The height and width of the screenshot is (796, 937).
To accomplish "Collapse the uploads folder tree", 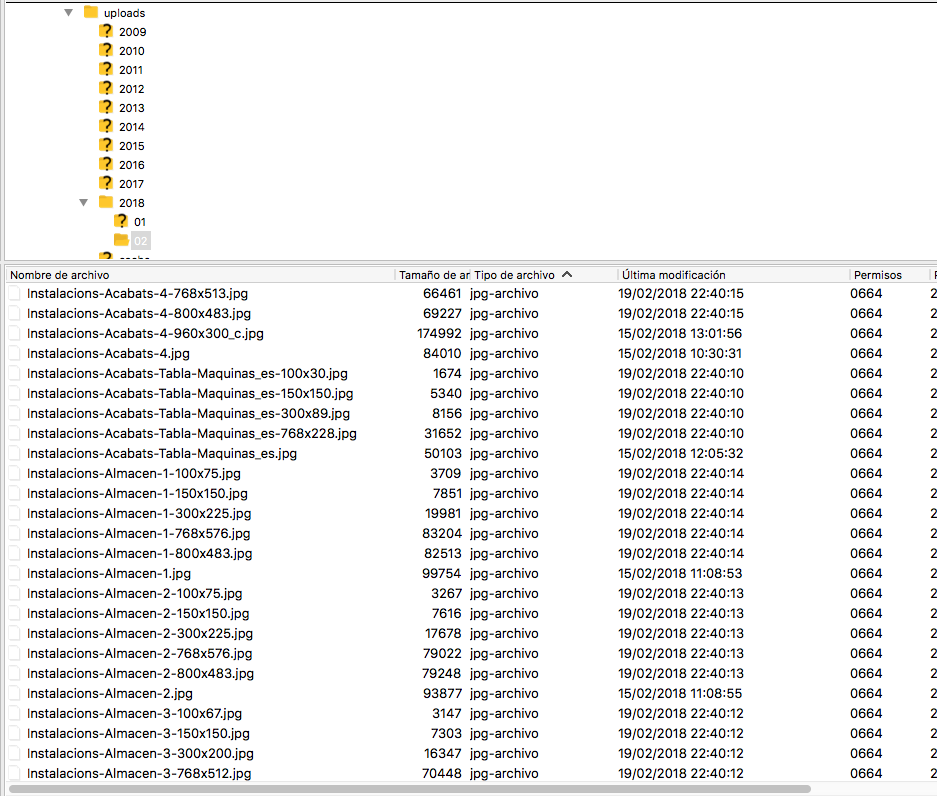I will (68, 13).
